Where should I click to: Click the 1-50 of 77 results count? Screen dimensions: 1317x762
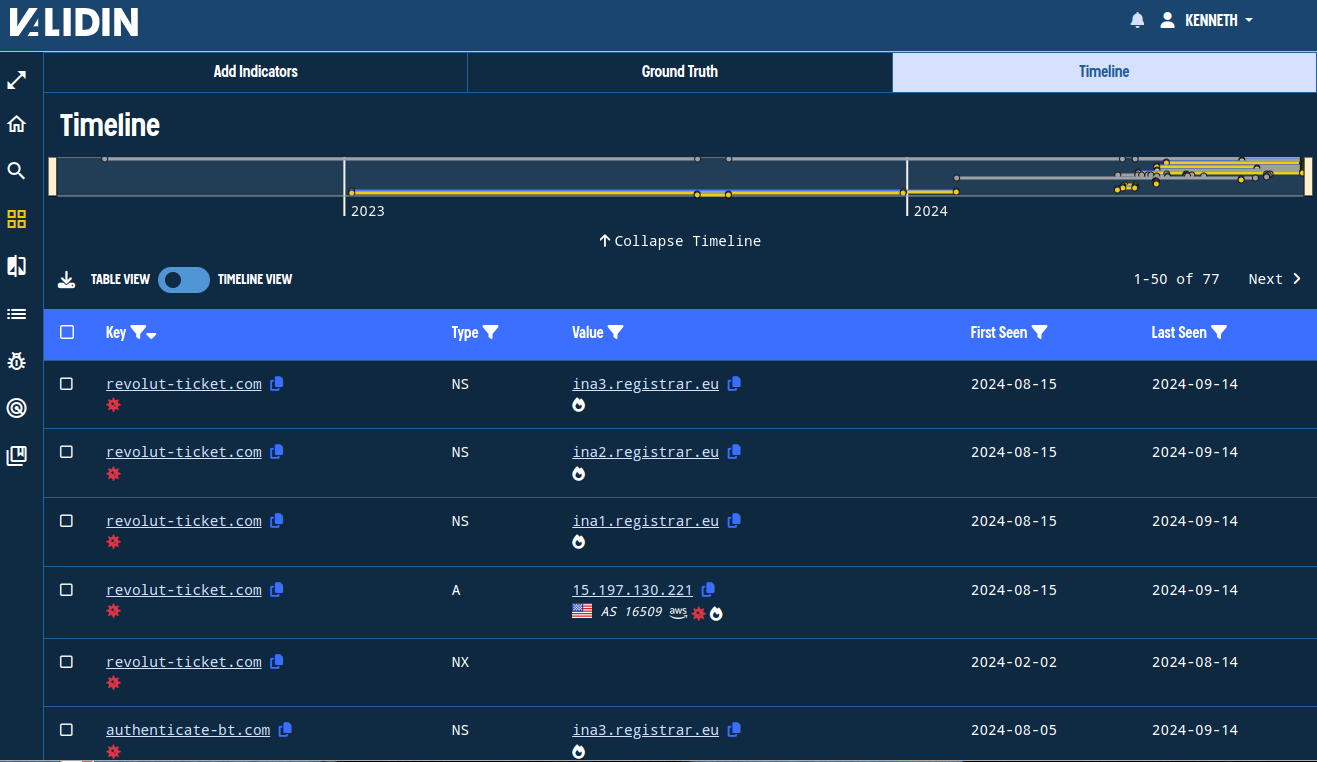point(1176,279)
